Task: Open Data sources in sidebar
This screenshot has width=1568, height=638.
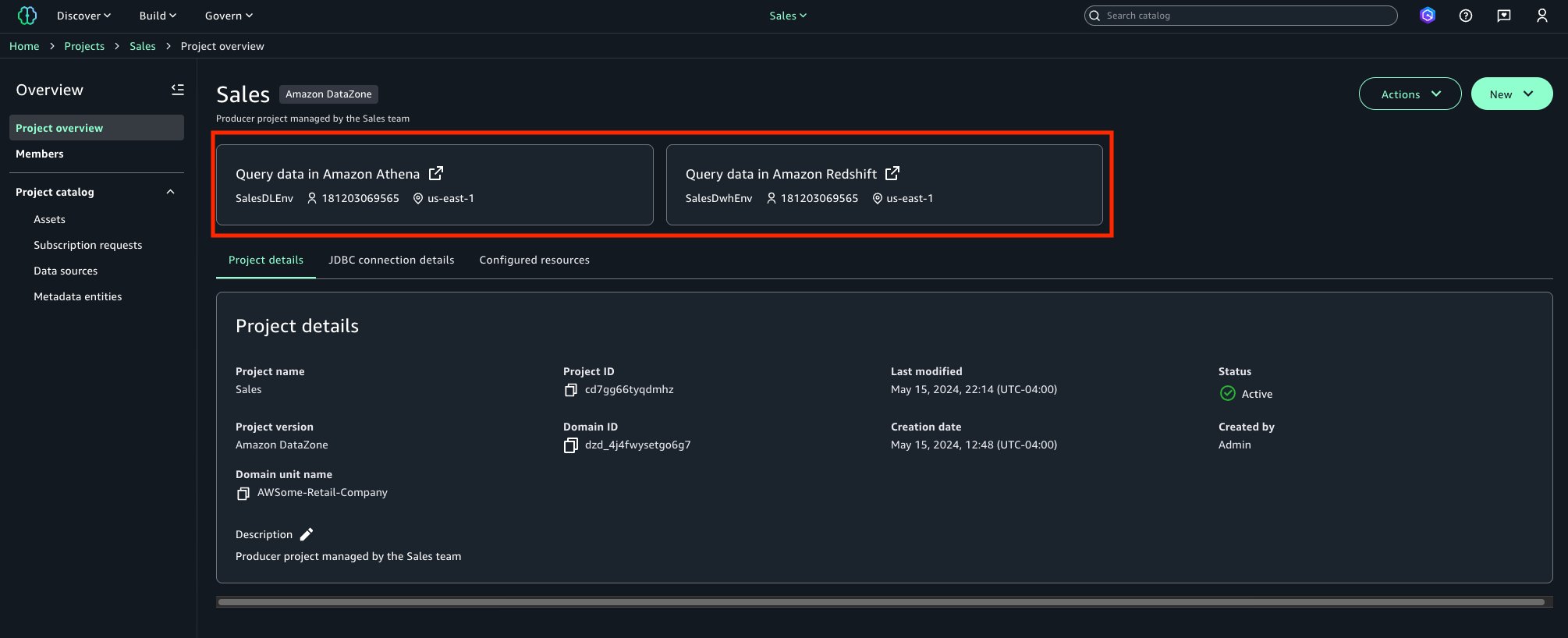Action: pos(66,271)
